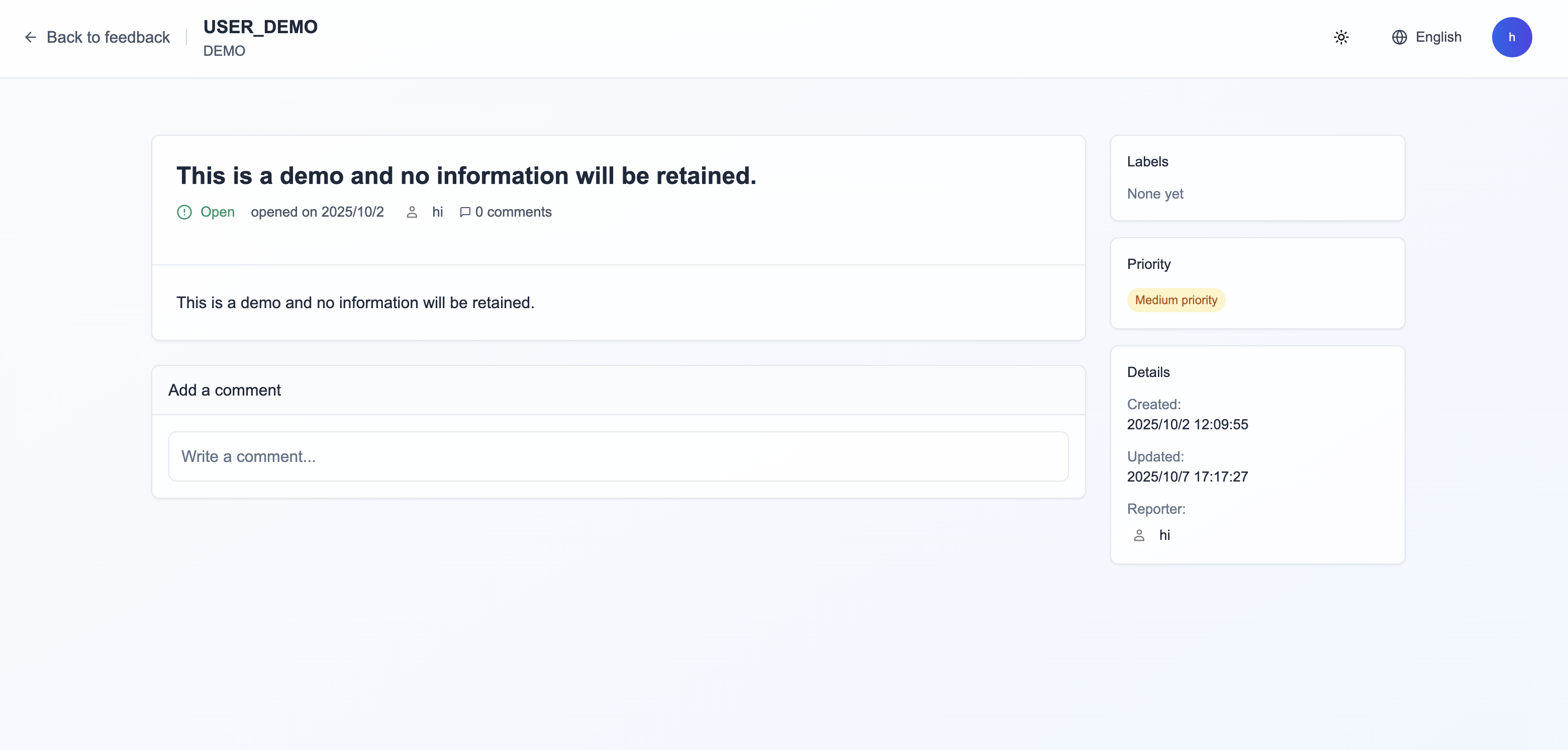Screen dimensions: 1568x750
Task: Focus the Write a comment field
Action: pyautogui.click(x=618, y=456)
